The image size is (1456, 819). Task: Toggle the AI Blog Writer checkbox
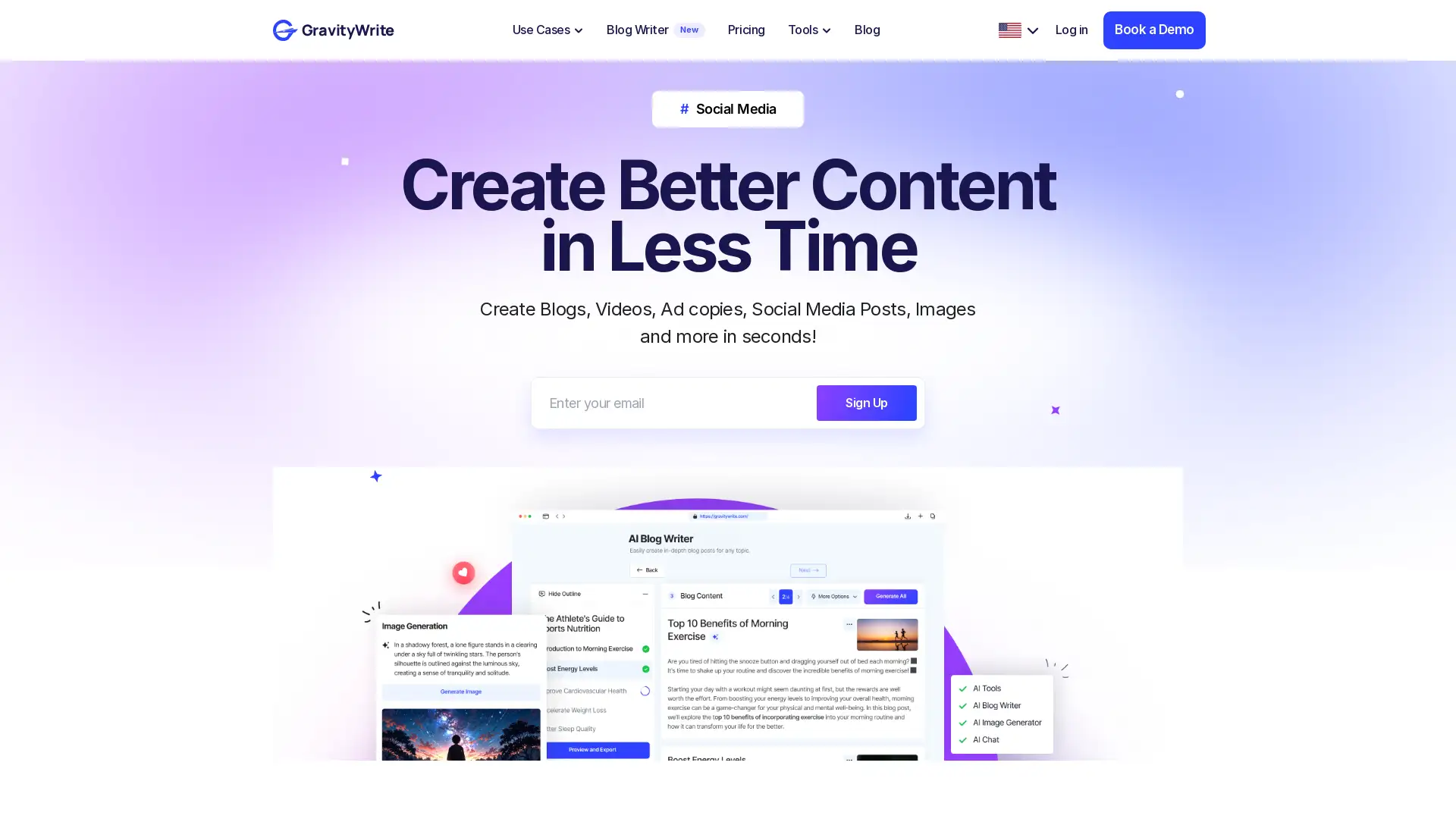pos(963,705)
